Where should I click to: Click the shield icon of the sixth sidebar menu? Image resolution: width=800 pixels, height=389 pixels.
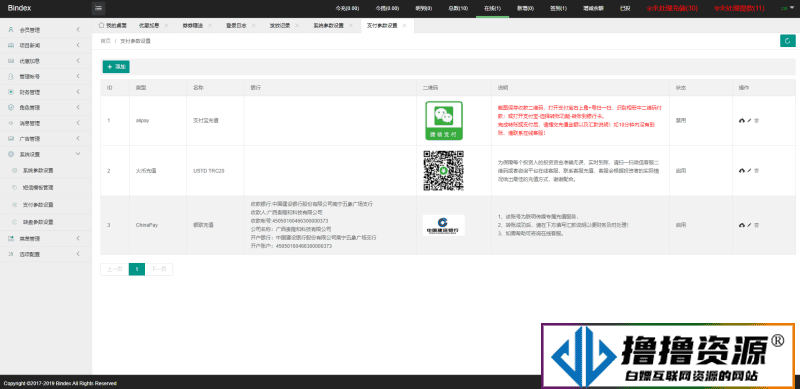click(x=11, y=108)
